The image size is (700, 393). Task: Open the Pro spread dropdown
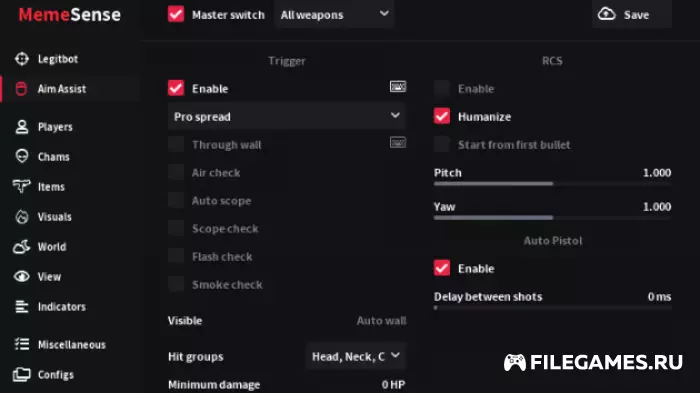click(287, 116)
